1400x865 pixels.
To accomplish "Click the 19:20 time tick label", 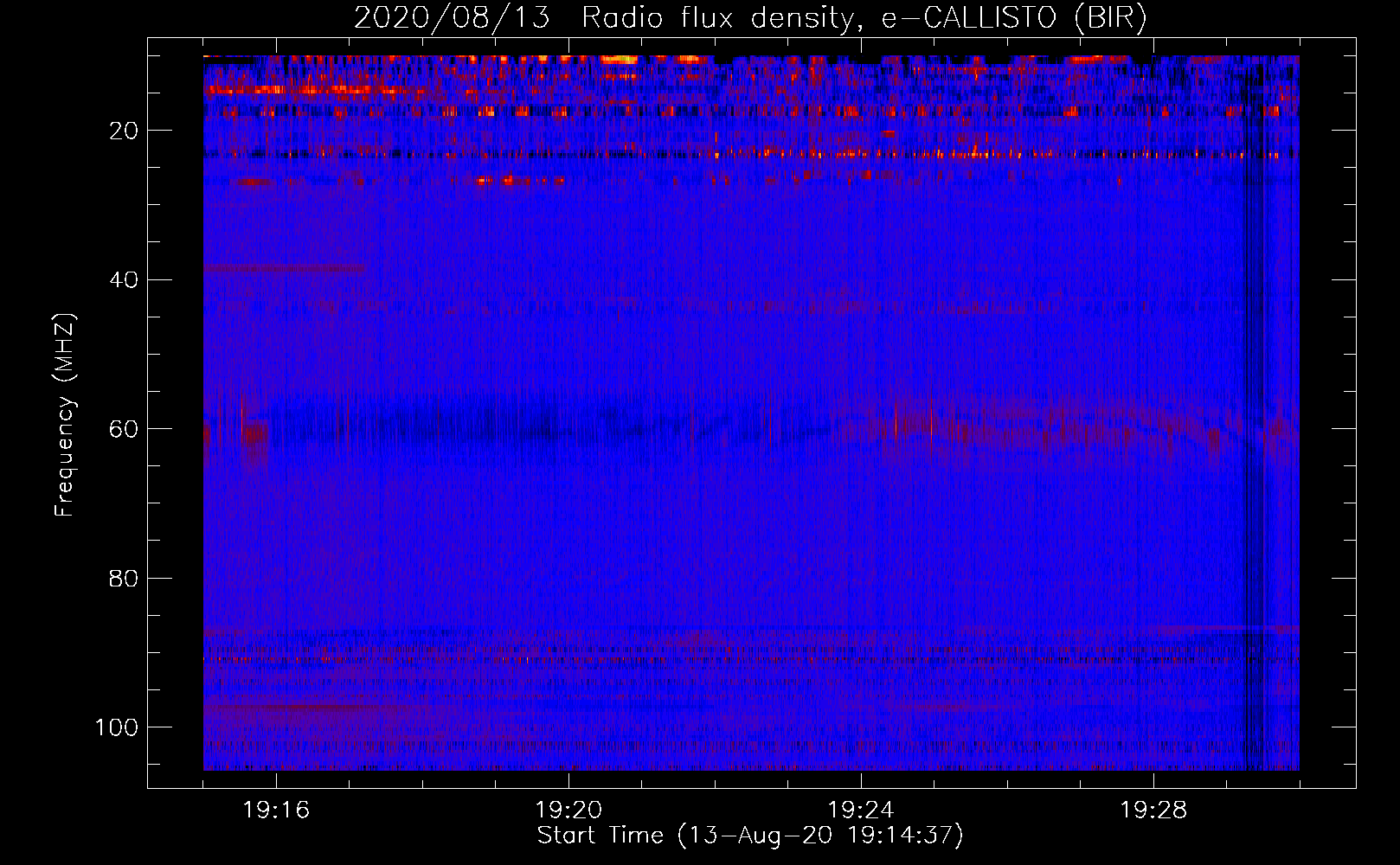I will click(568, 811).
